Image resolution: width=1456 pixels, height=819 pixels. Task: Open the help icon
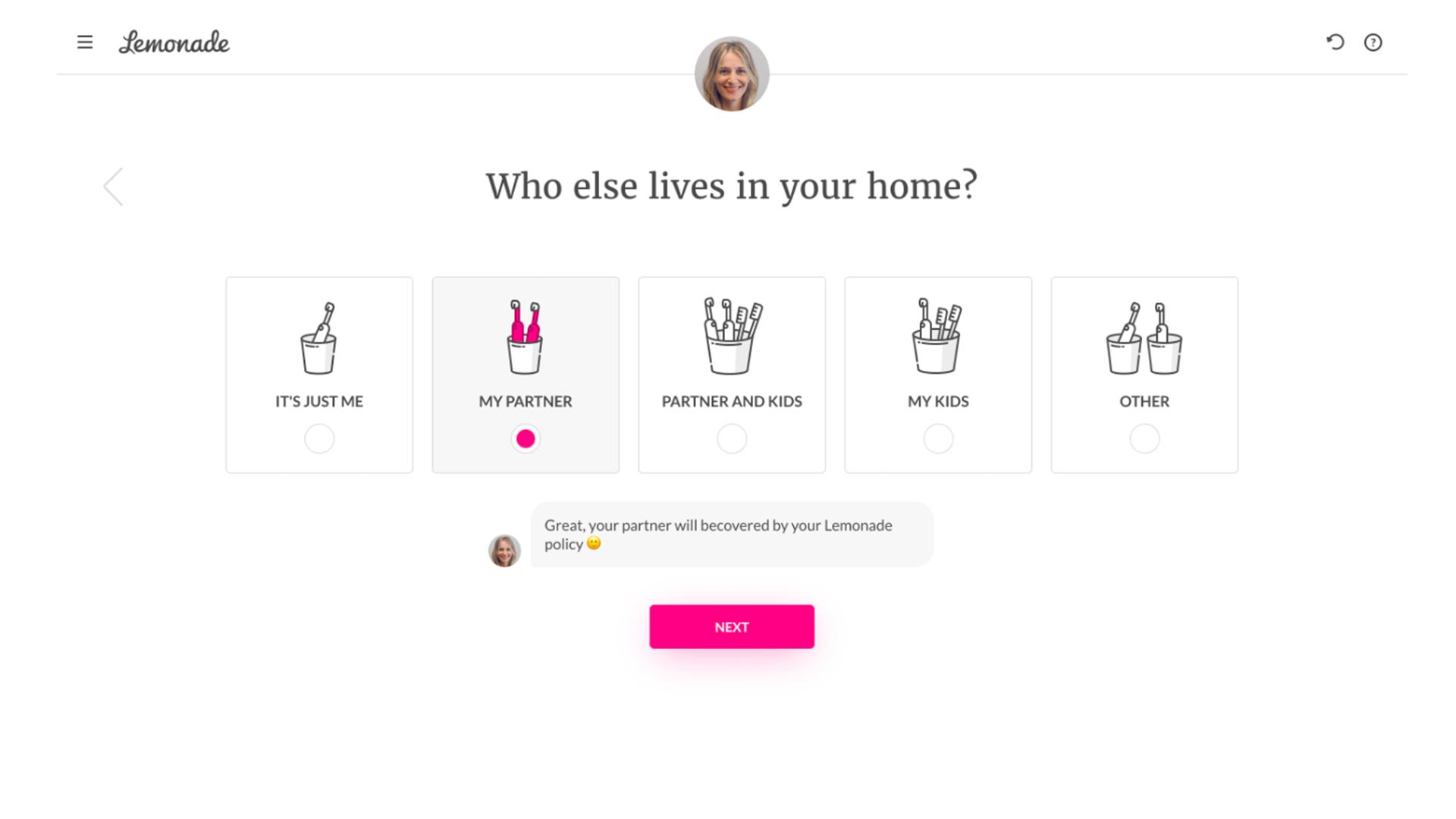click(x=1373, y=42)
